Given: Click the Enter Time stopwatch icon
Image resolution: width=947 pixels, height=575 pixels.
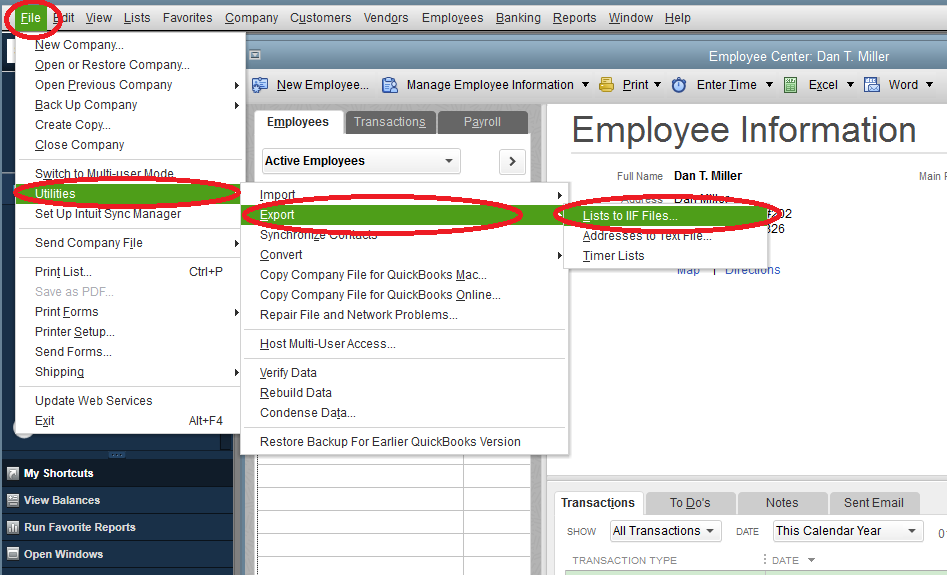Looking at the screenshot, I should (x=679, y=85).
